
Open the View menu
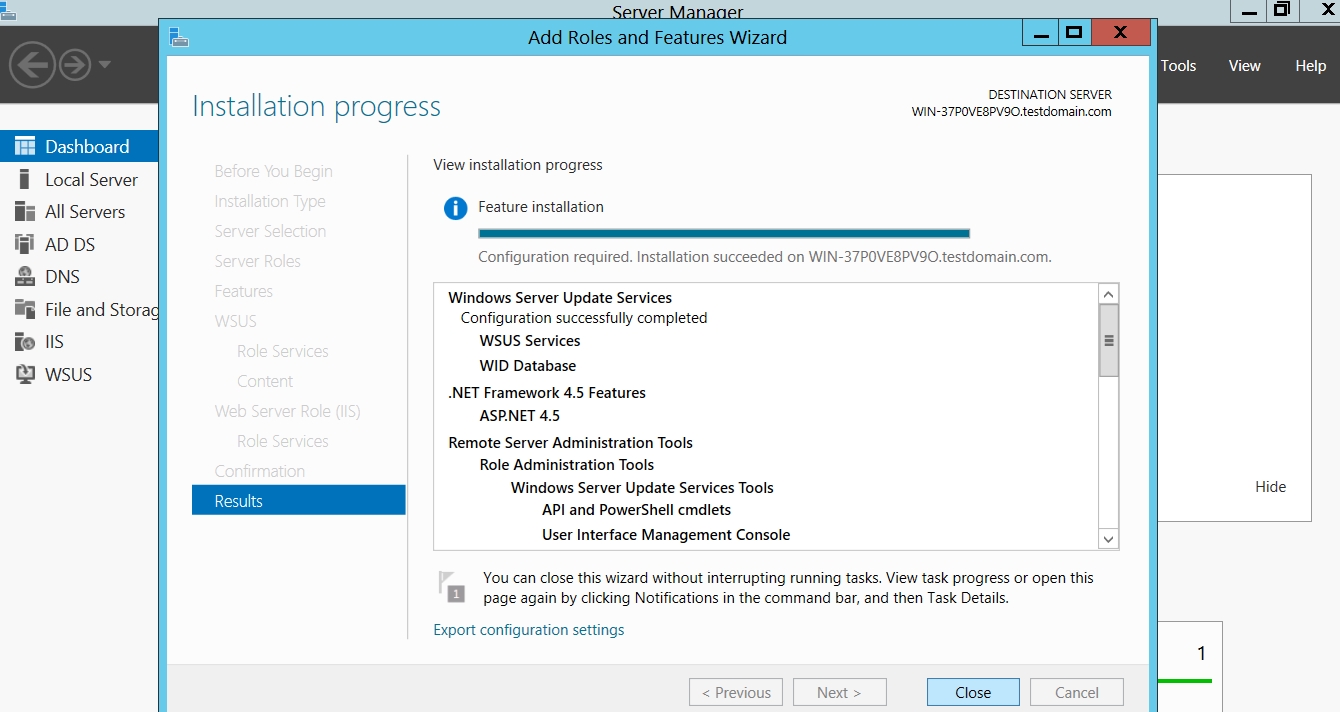[1244, 66]
